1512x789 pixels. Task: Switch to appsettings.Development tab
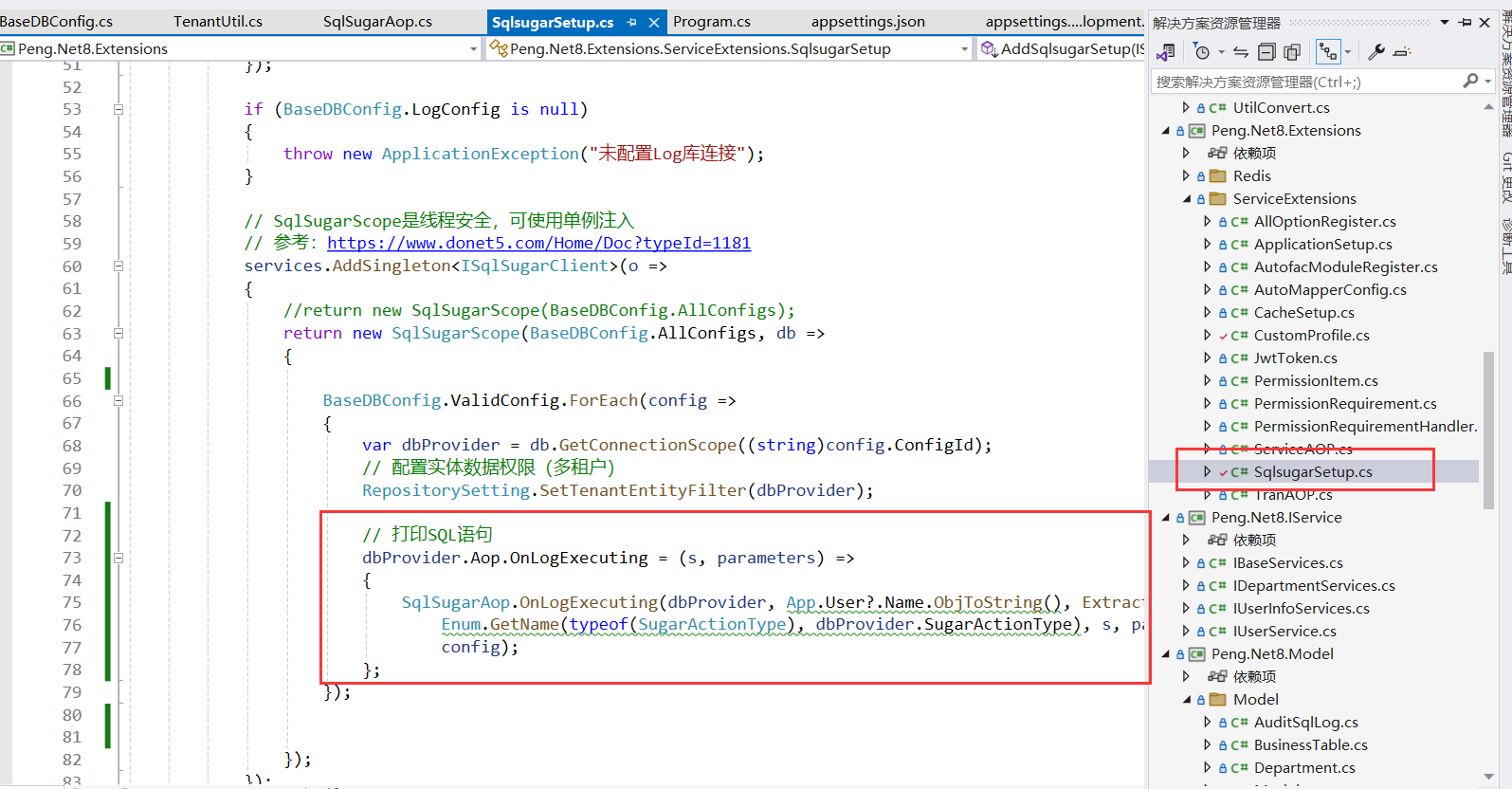pyautogui.click(x=1065, y=21)
